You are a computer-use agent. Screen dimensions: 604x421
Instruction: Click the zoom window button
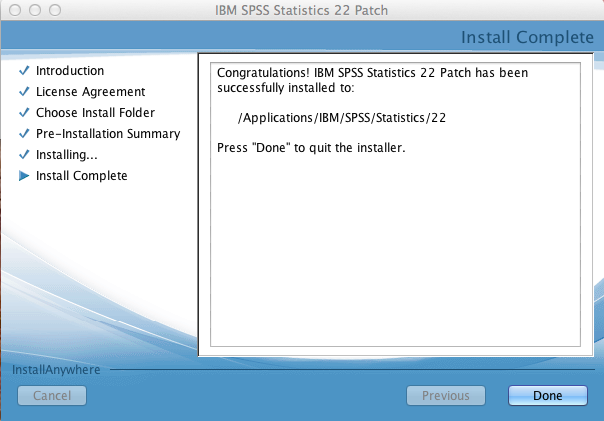coord(55,10)
